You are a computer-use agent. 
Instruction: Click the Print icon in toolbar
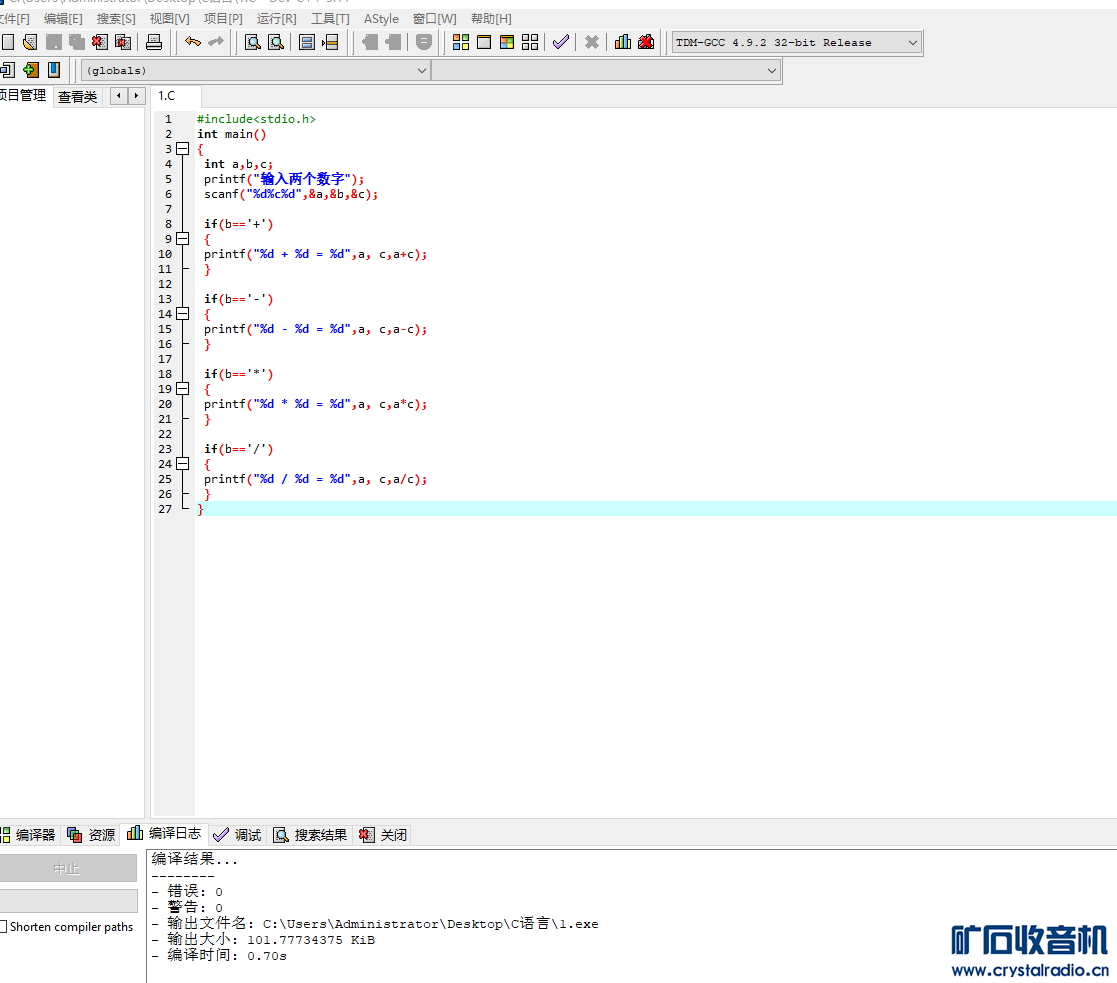click(x=154, y=42)
